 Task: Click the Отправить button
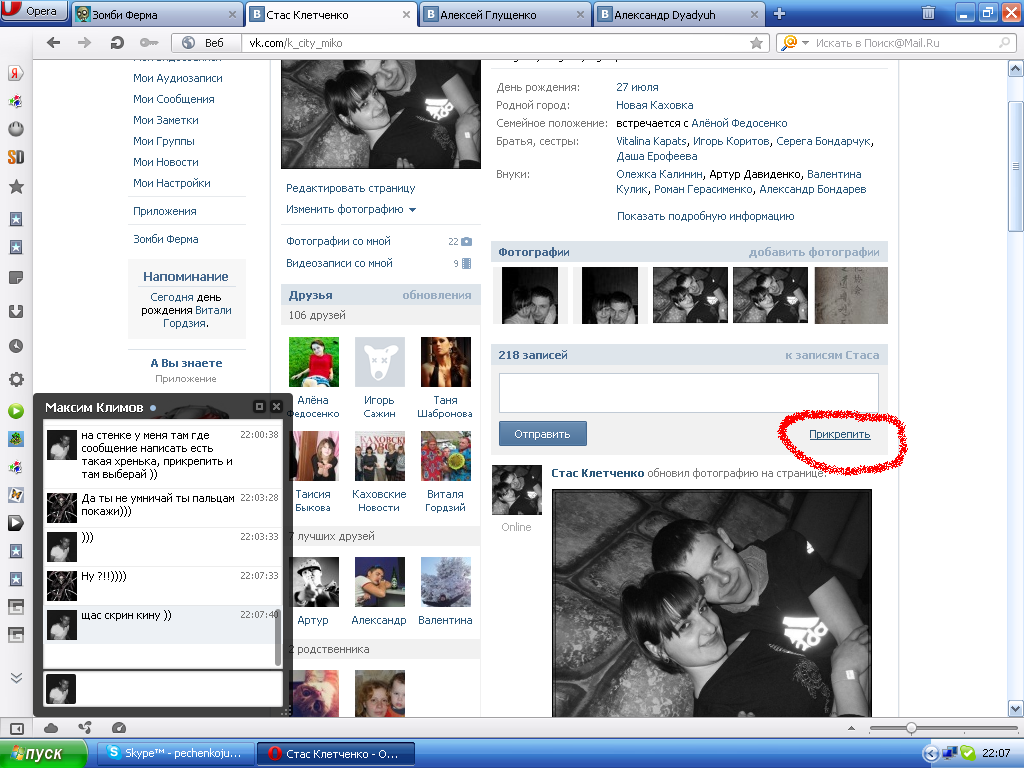point(543,434)
